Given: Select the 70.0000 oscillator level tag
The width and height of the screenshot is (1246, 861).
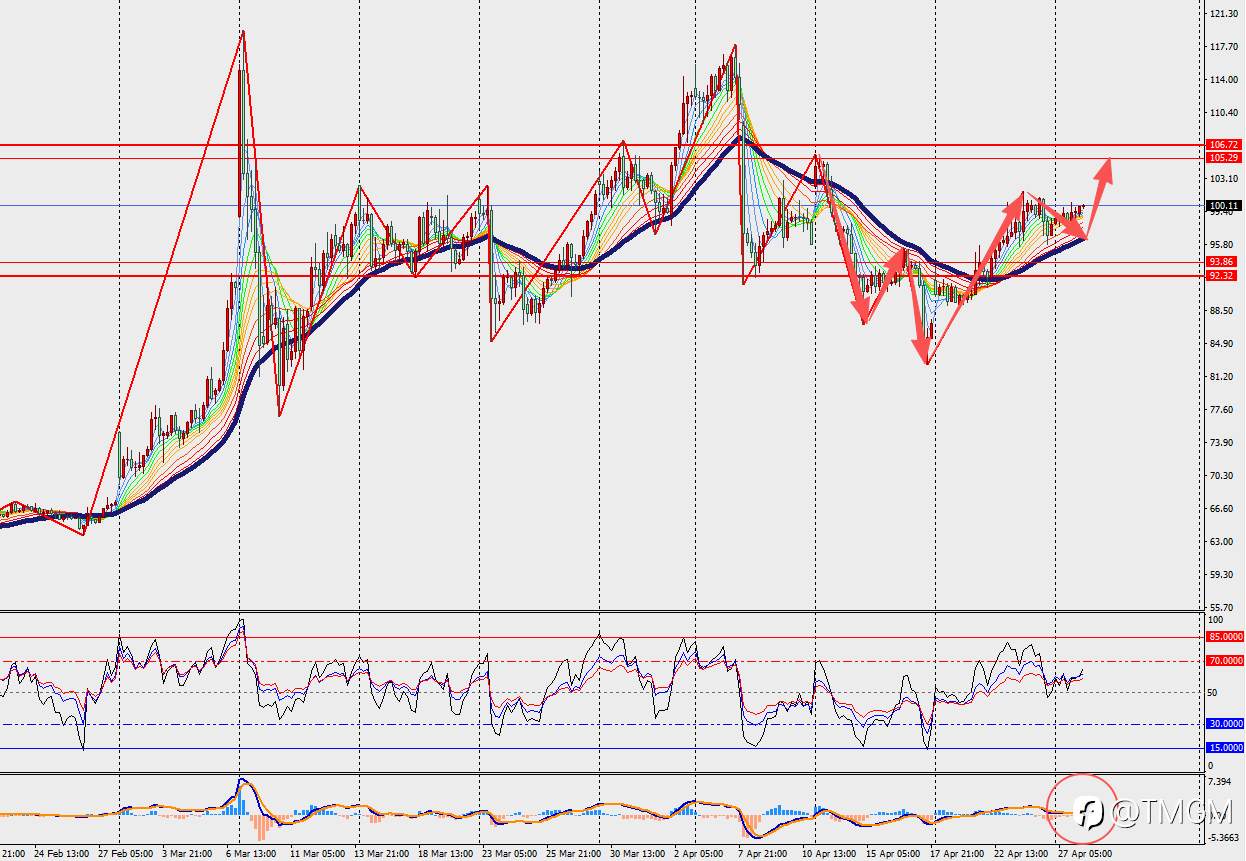Looking at the screenshot, I should click(x=1225, y=661).
